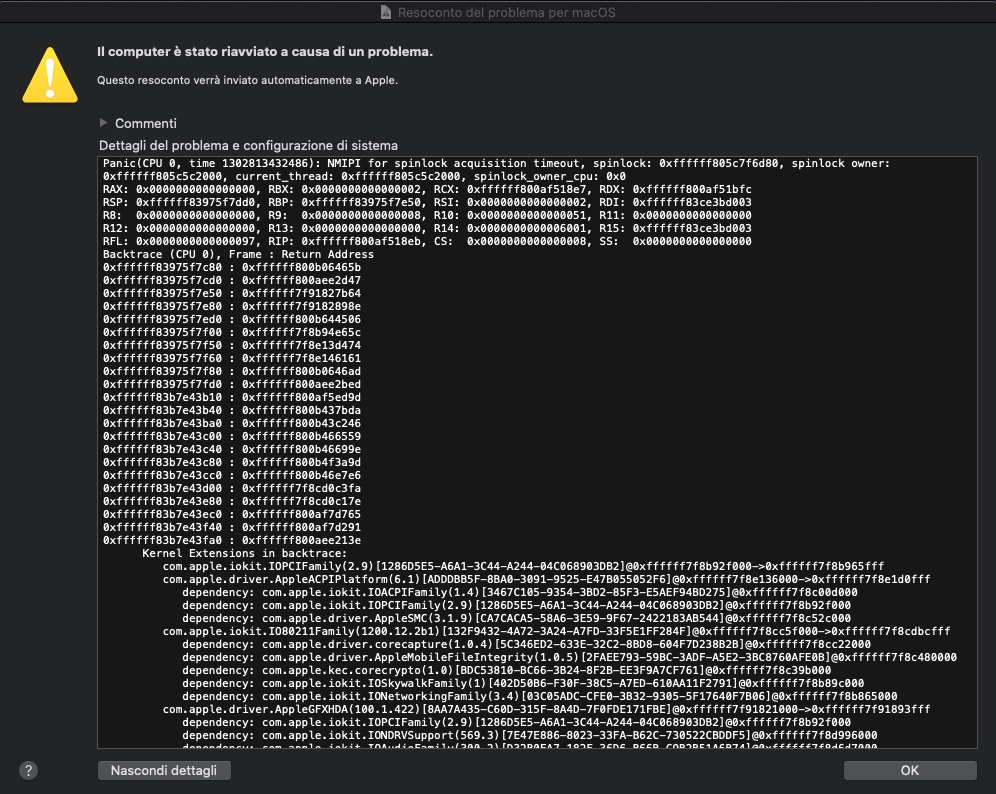Click backtrace row 0xffffff83b7e43fa0
The image size is (996, 794).
(x=232, y=541)
